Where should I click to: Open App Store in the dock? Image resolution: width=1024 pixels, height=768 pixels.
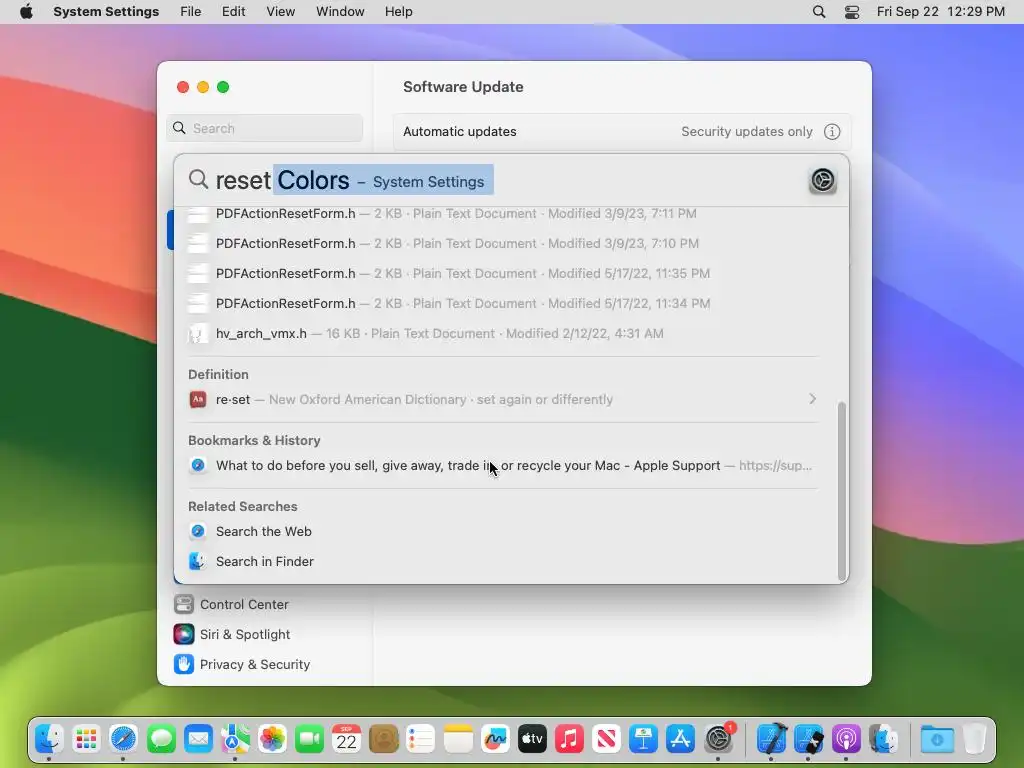pos(680,739)
